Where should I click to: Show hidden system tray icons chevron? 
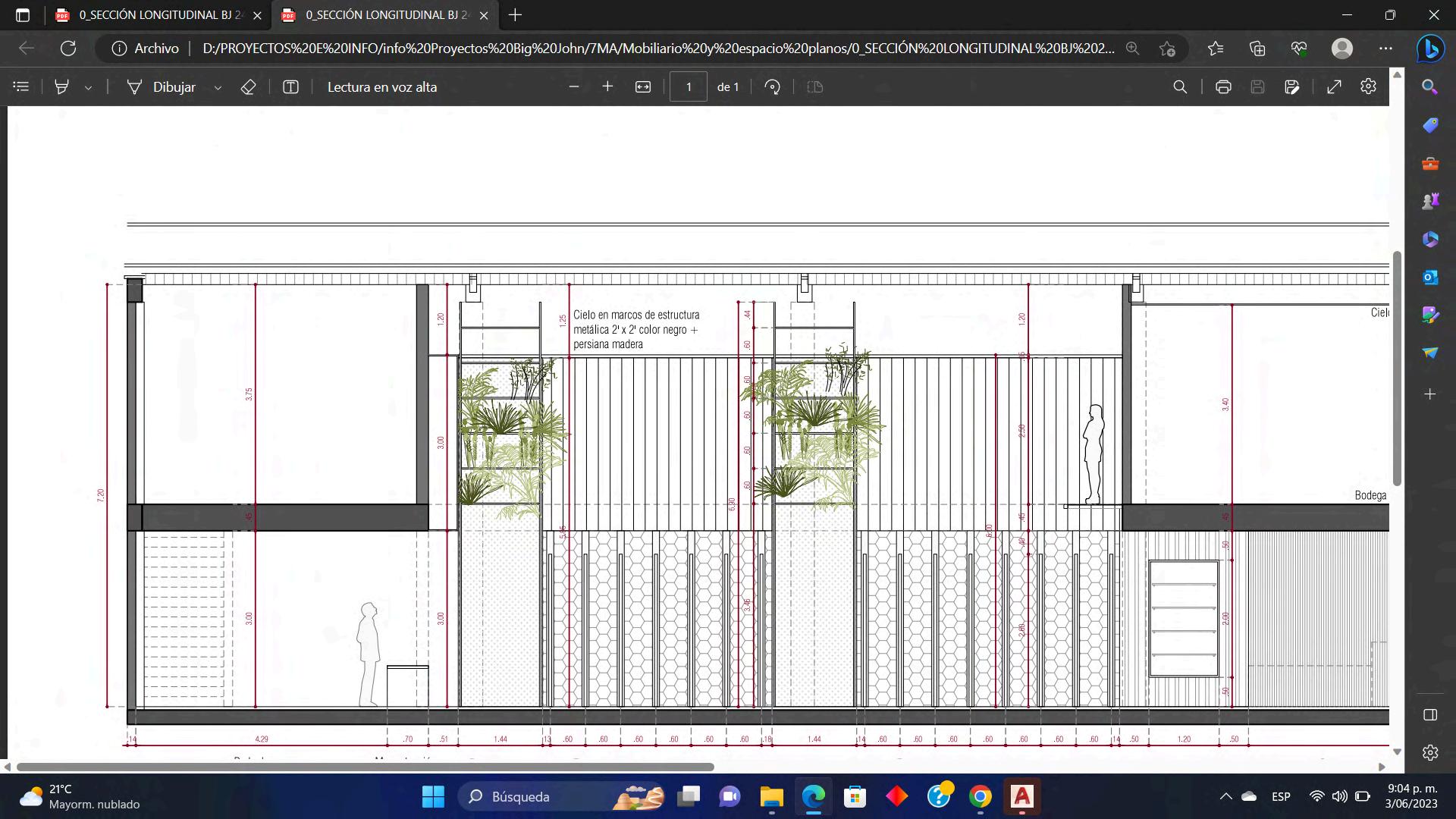point(1225,796)
